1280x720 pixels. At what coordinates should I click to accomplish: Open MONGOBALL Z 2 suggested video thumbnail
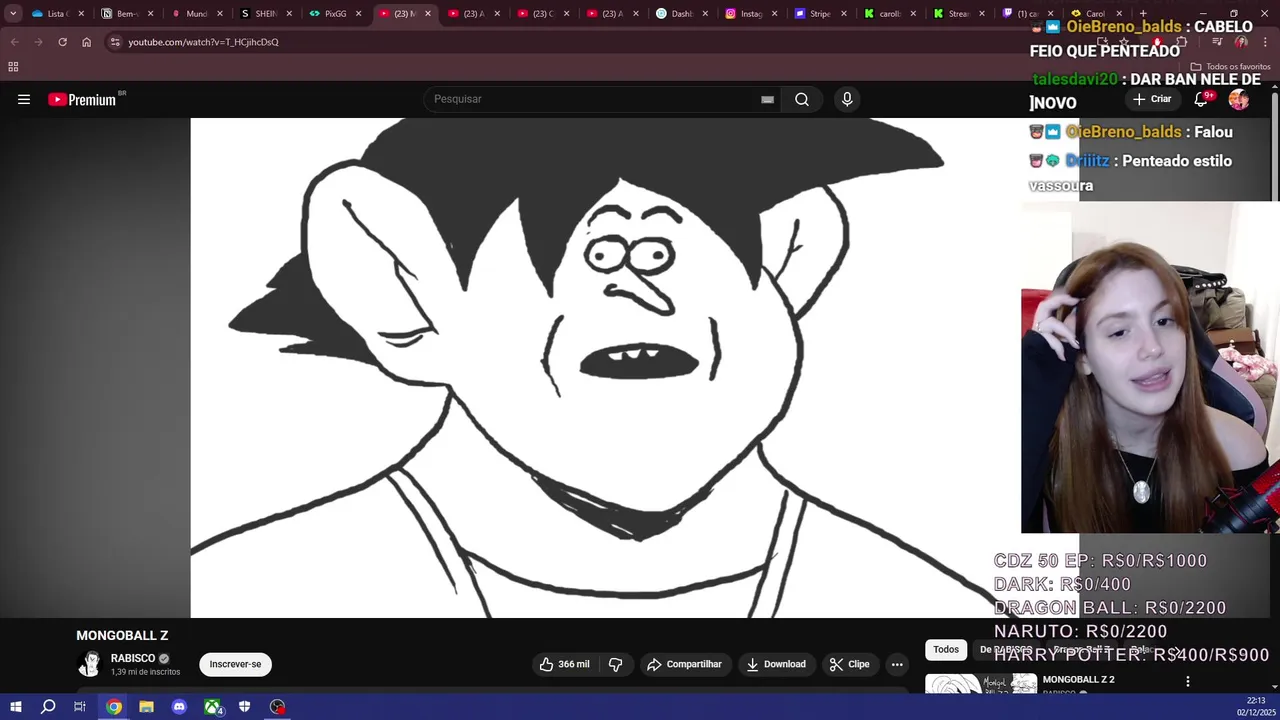(980, 684)
